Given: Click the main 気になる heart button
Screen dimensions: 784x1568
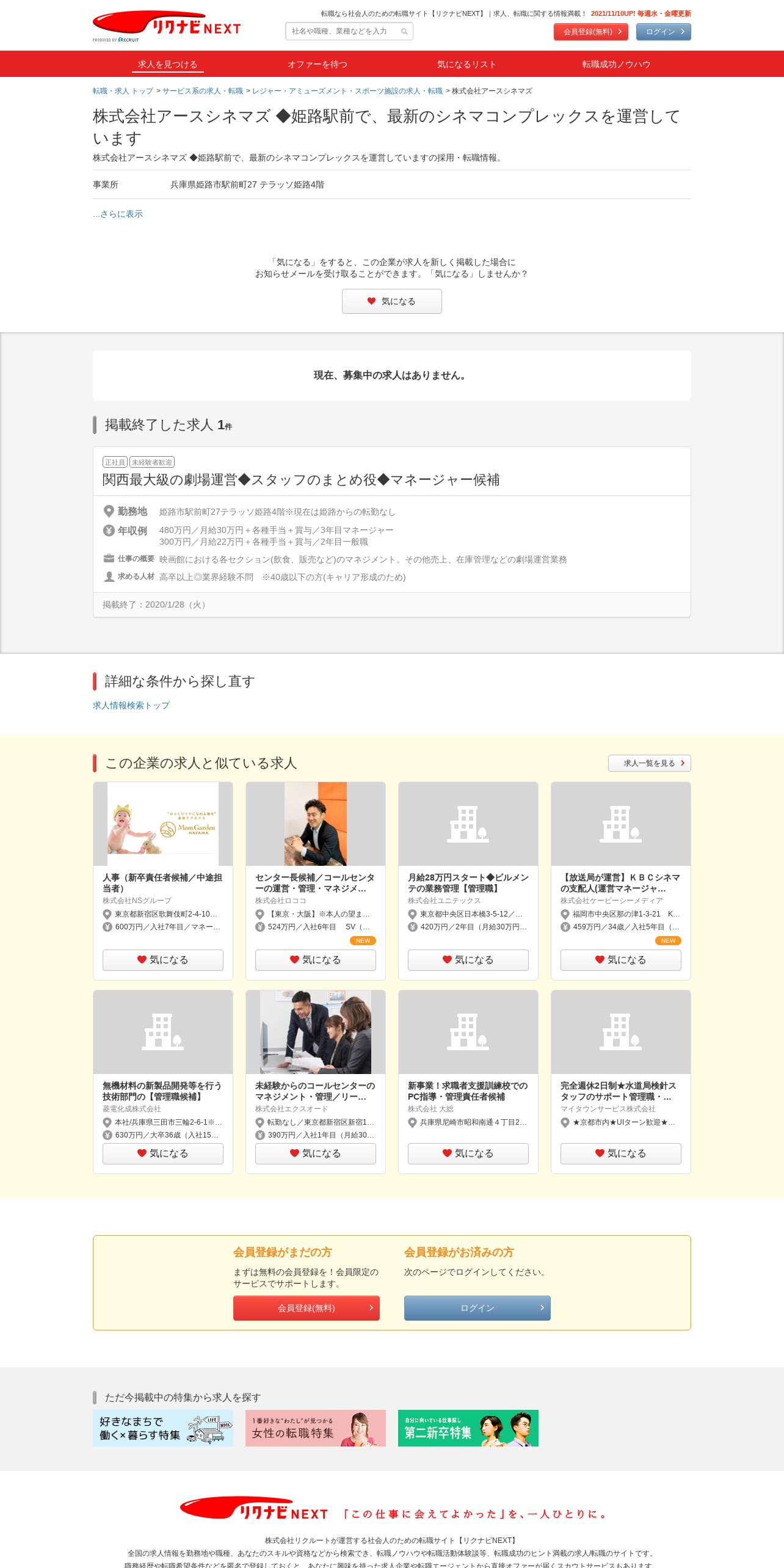Looking at the screenshot, I should pos(392,302).
